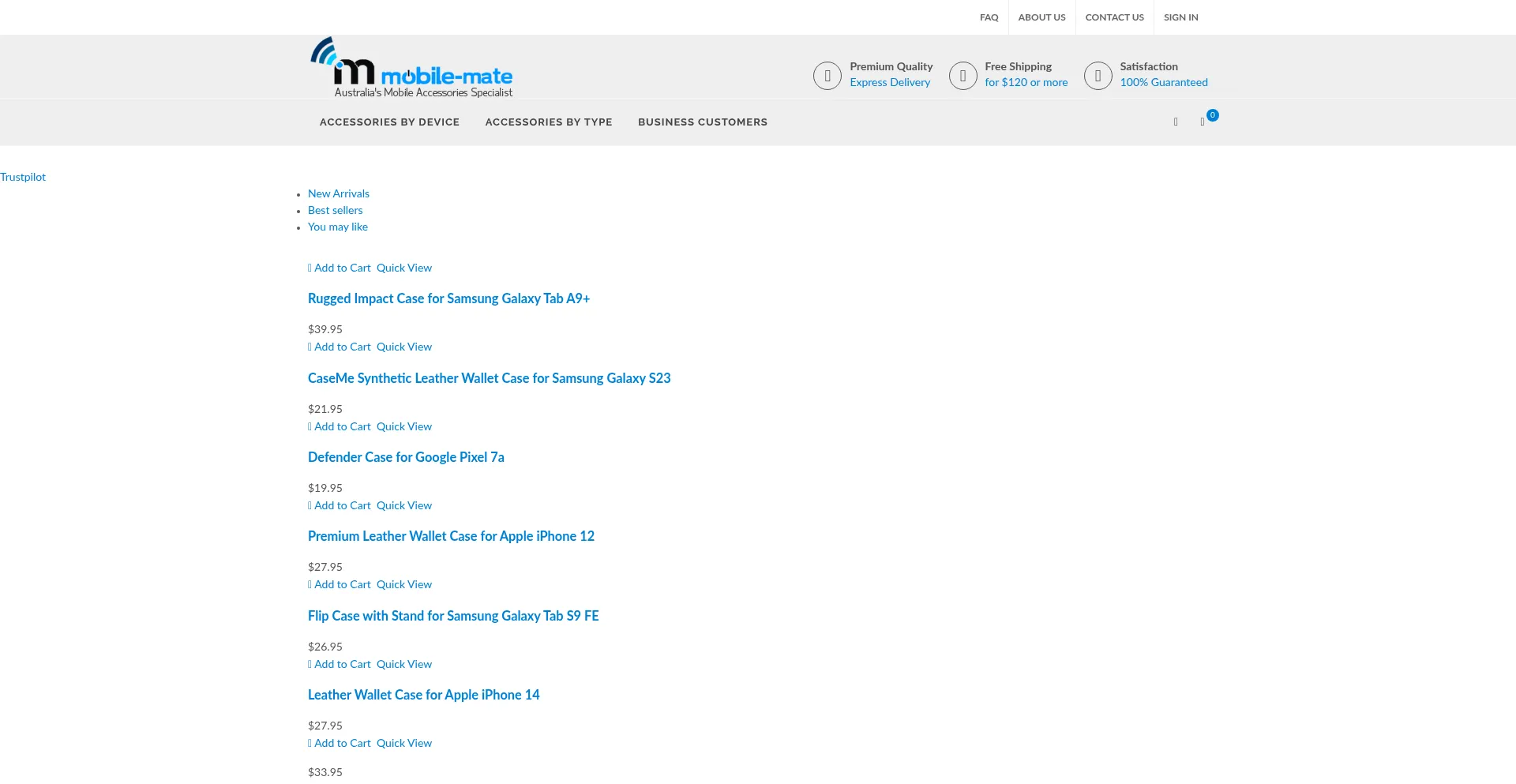This screenshot has height=784, width=1516.
Task: Click the Free Shipping heading text
Action: pos(1018,66)
